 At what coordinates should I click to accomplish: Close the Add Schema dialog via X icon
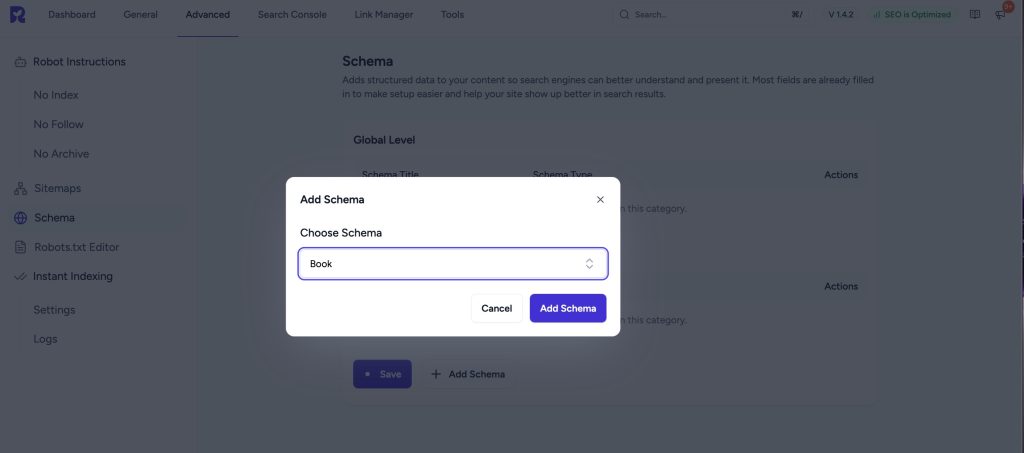coord(600,200)
